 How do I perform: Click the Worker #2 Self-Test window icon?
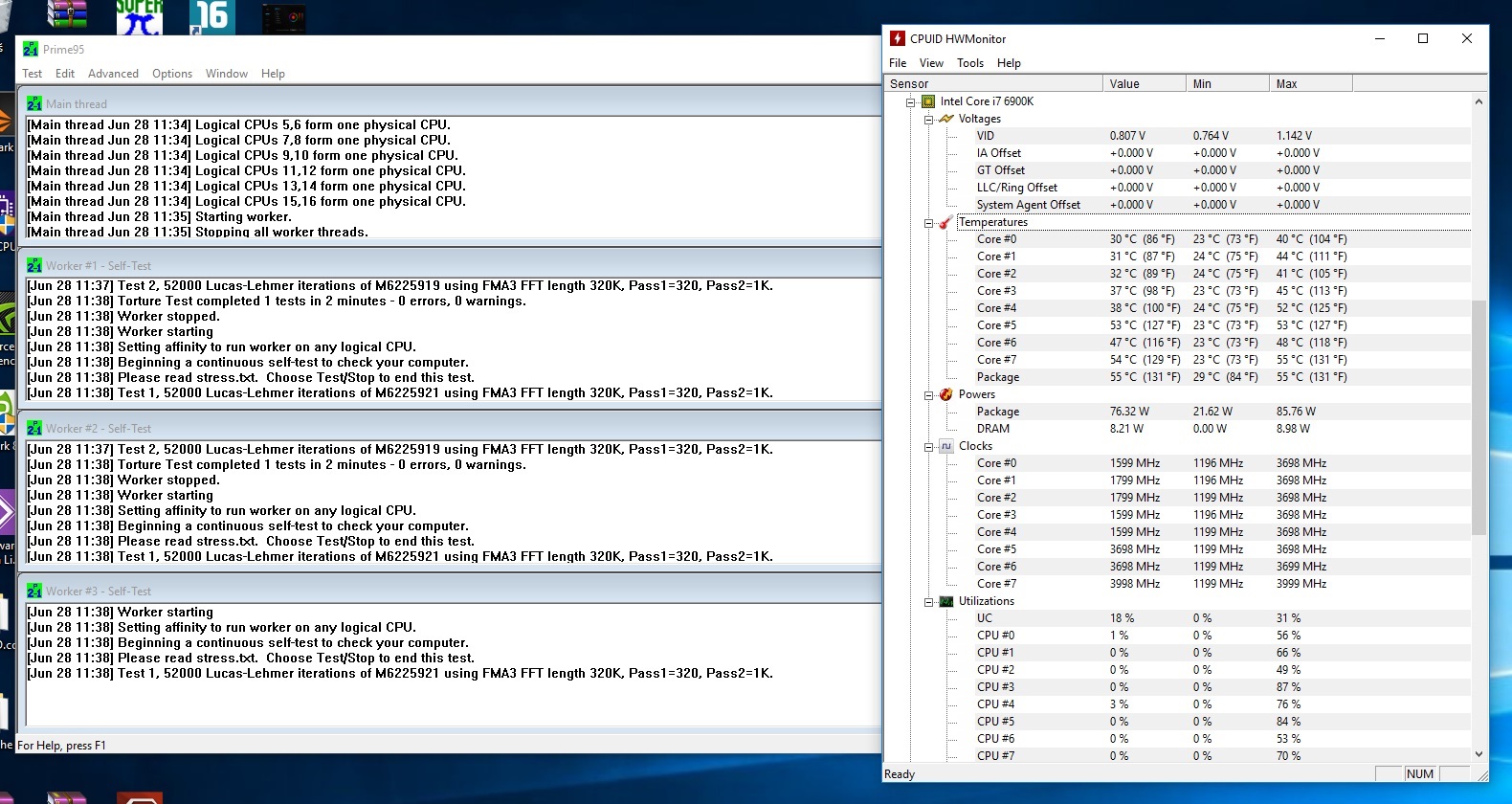[x=34, y=428]
